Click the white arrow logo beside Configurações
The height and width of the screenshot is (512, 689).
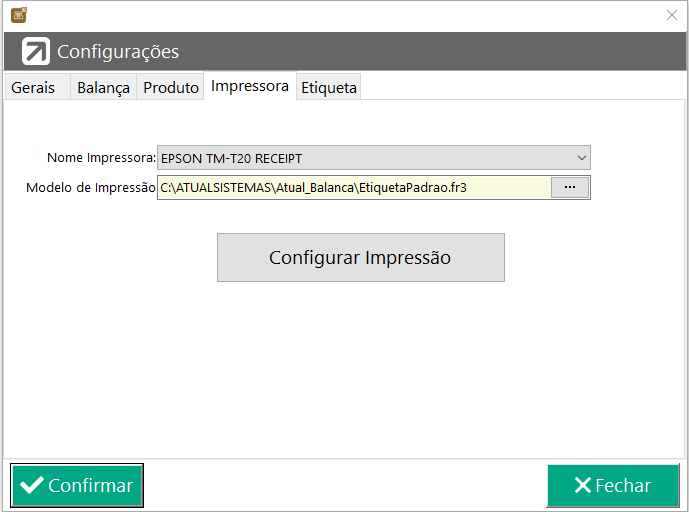click(36, 51)
